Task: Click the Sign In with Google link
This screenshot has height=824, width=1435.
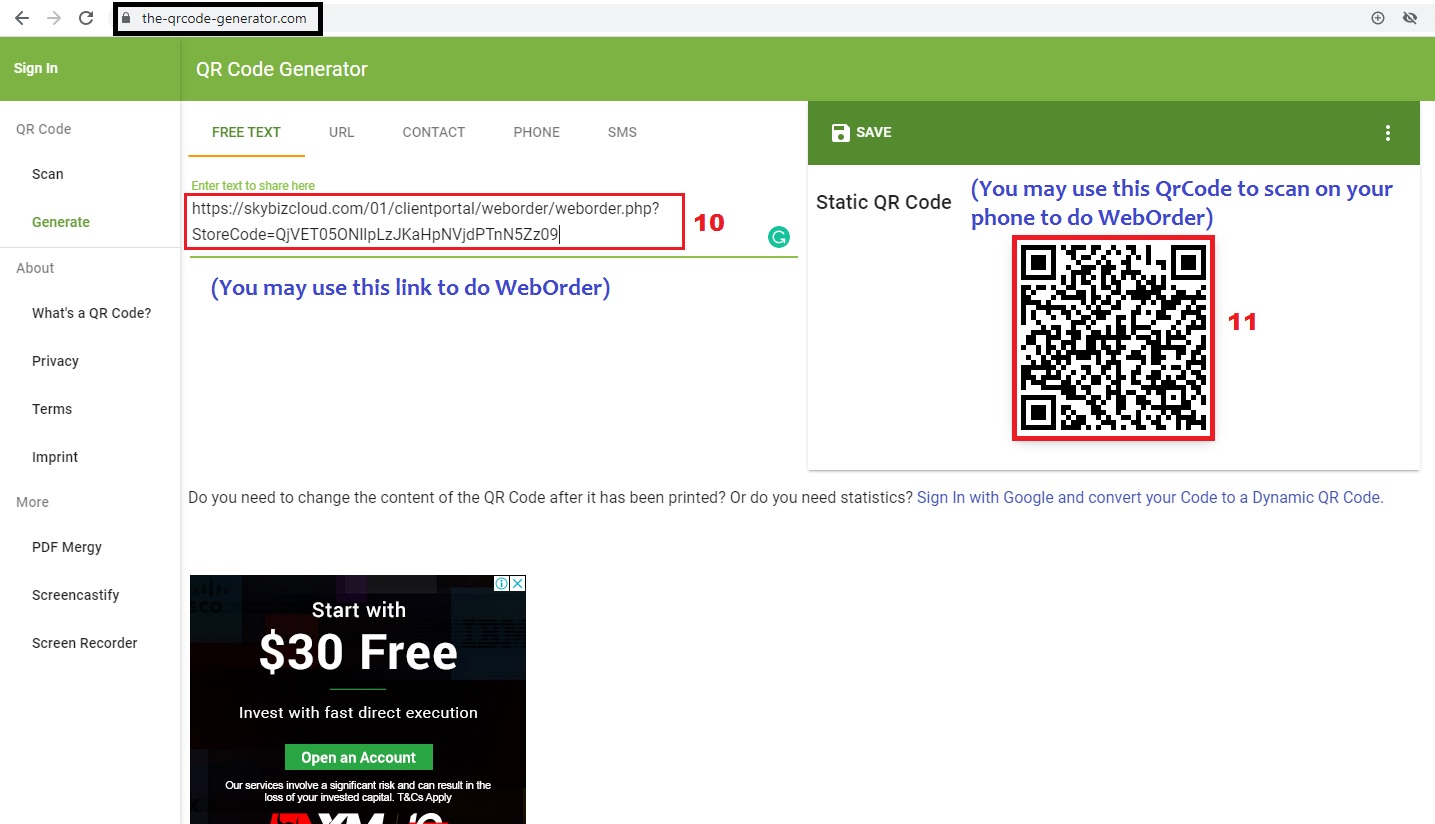Action: point(1150,497)
